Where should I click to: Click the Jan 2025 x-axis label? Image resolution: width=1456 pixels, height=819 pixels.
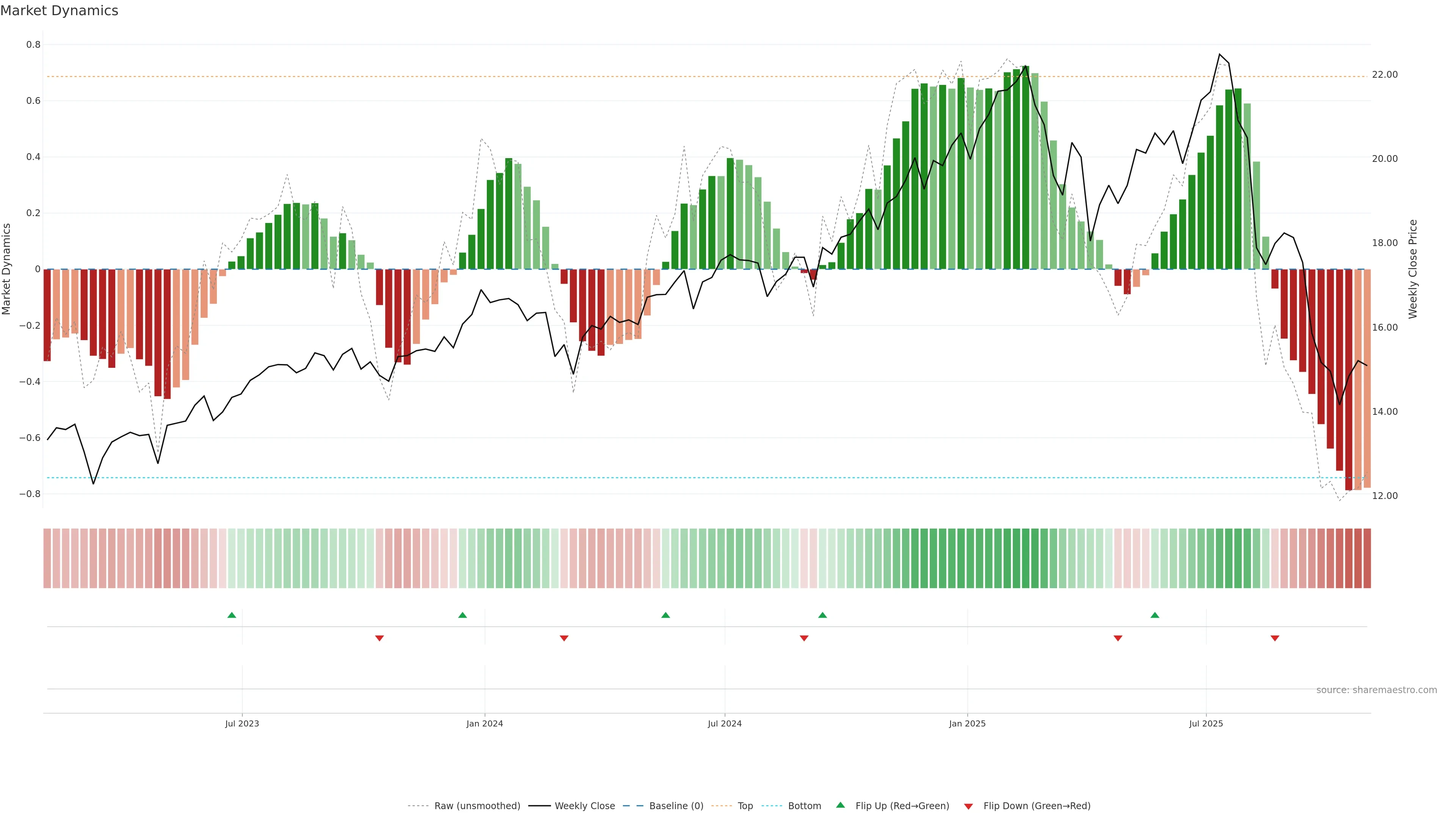(x=967, y=723)
